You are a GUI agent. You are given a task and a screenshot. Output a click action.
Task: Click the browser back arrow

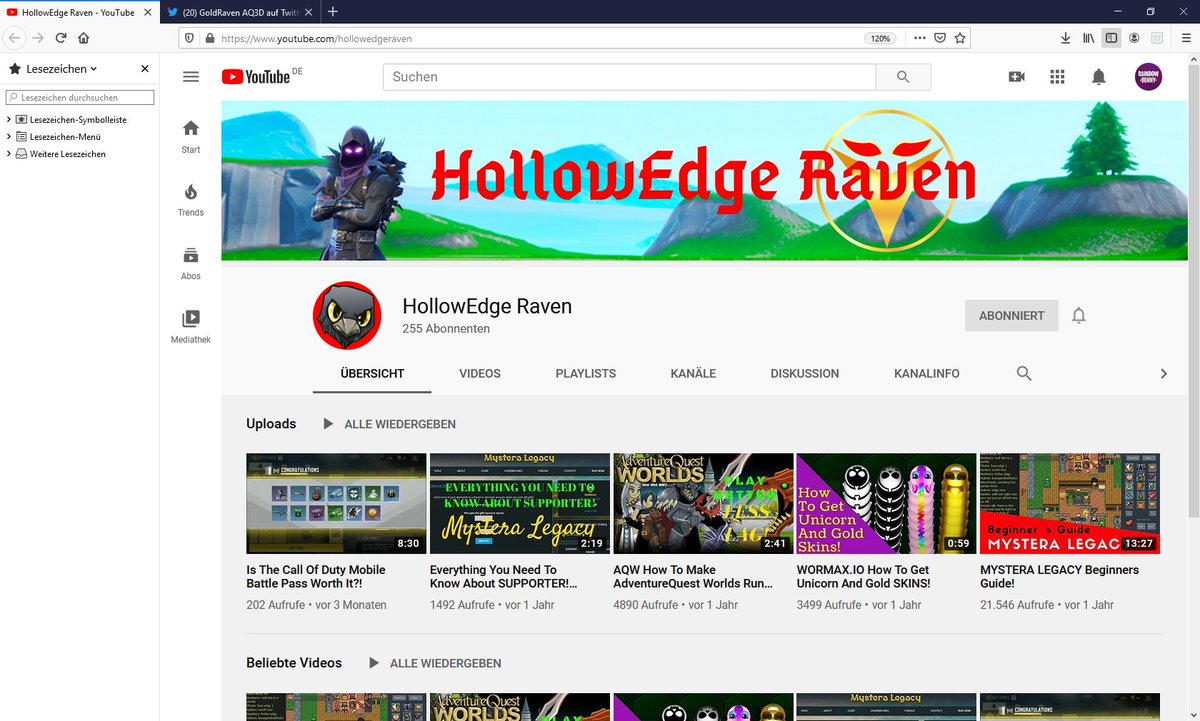click(14, 38)
